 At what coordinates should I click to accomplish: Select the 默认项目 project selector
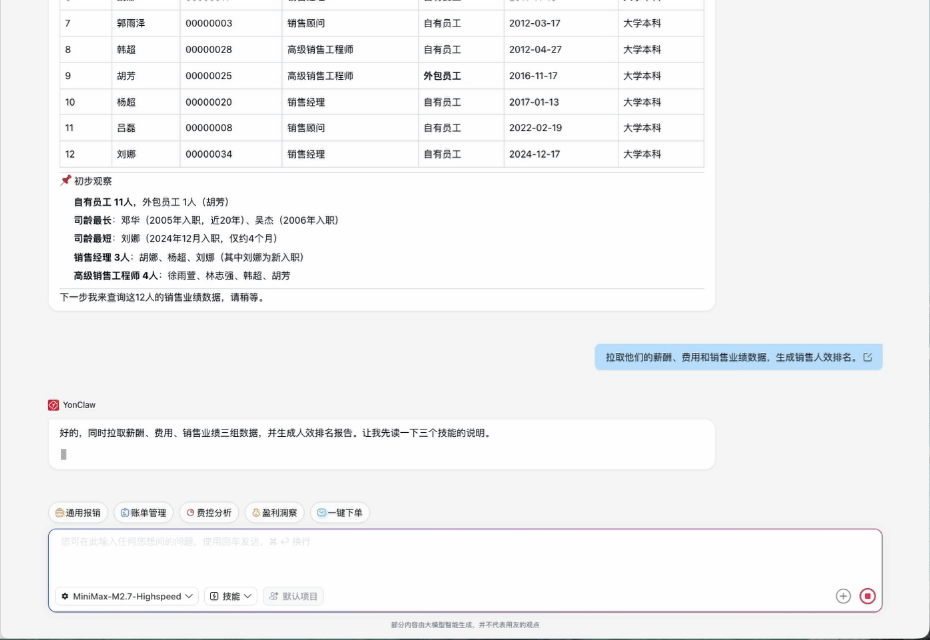293,596
